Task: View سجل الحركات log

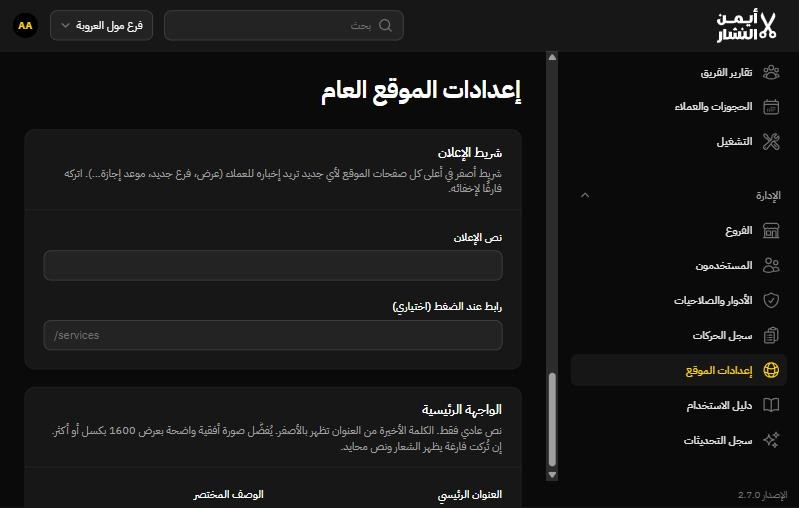Action: pyautogui.click(x=679, y=335)
